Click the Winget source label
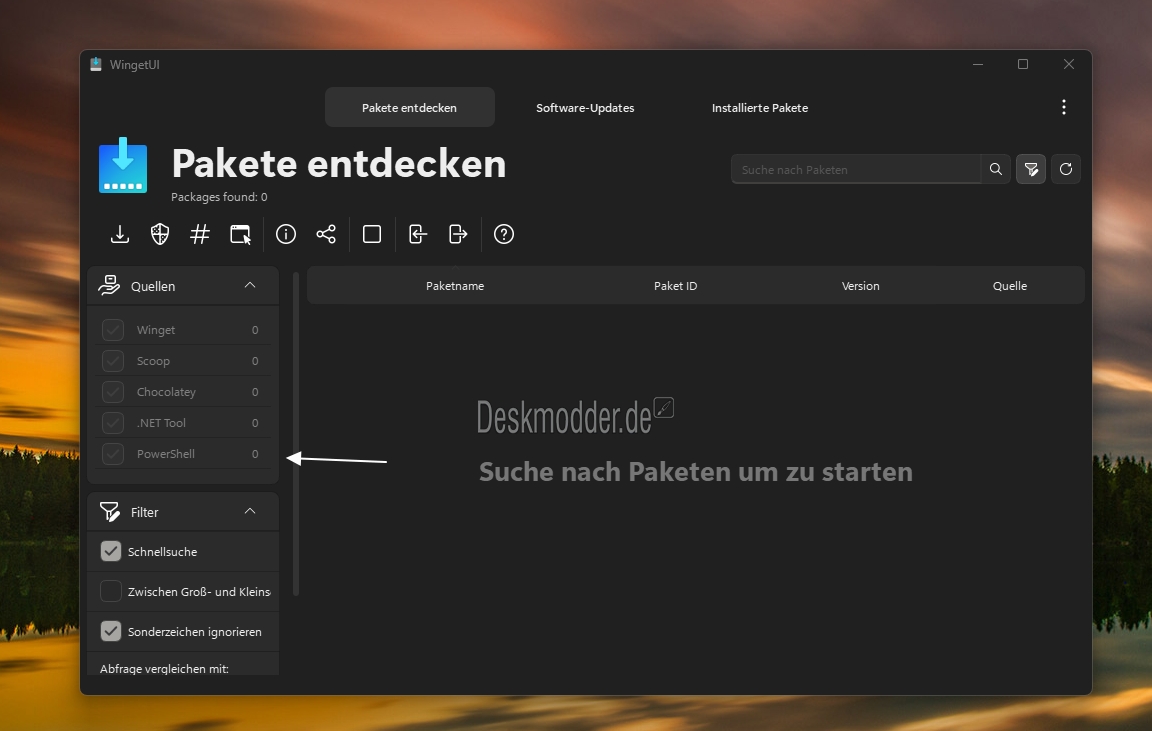This screenshot has height=731, width=1152. pos(156,330)
